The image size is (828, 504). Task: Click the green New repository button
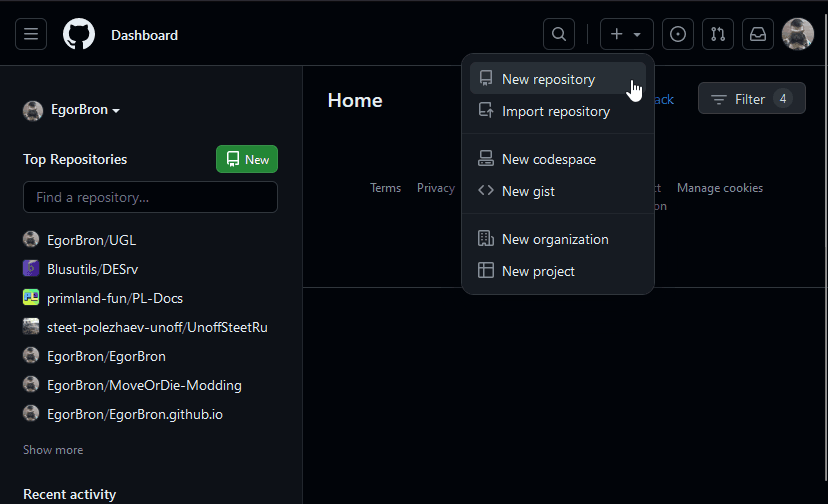247,159
